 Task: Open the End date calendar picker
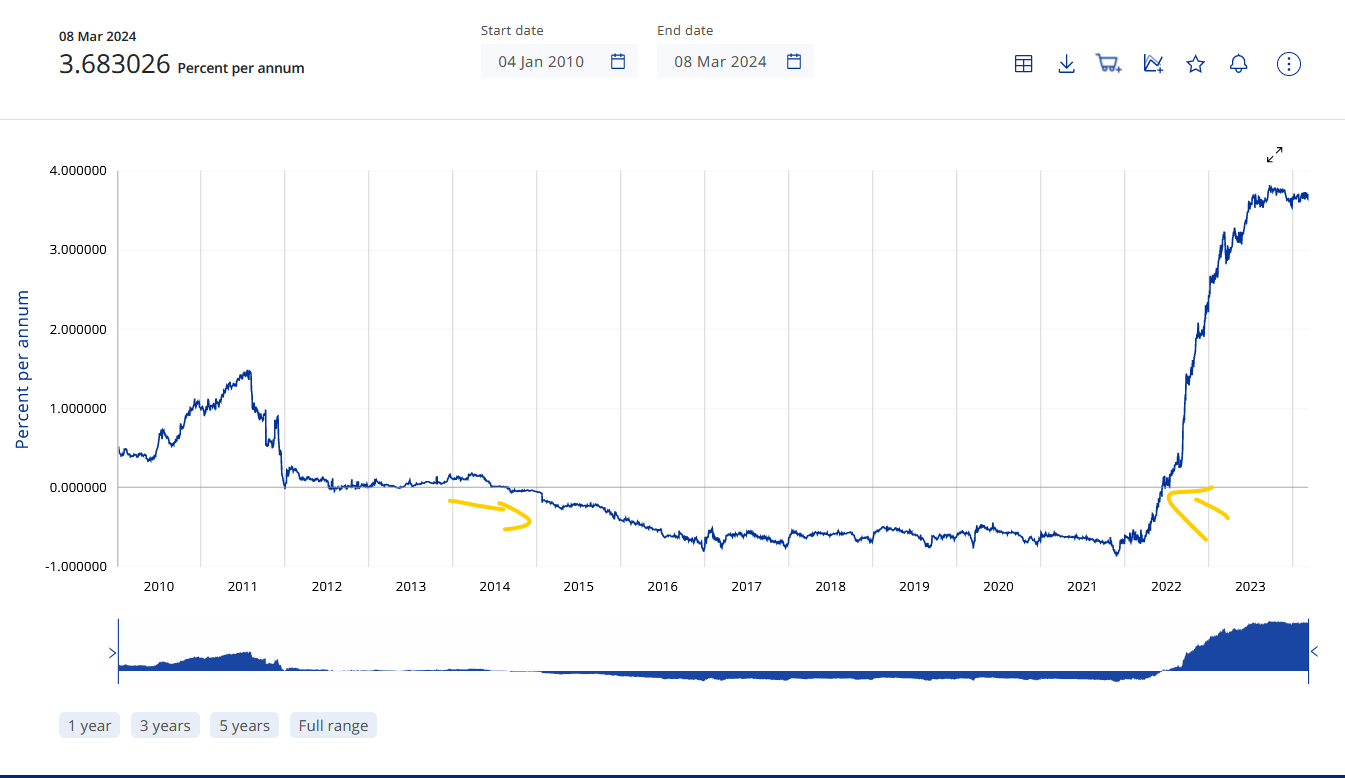coord(794,62)
